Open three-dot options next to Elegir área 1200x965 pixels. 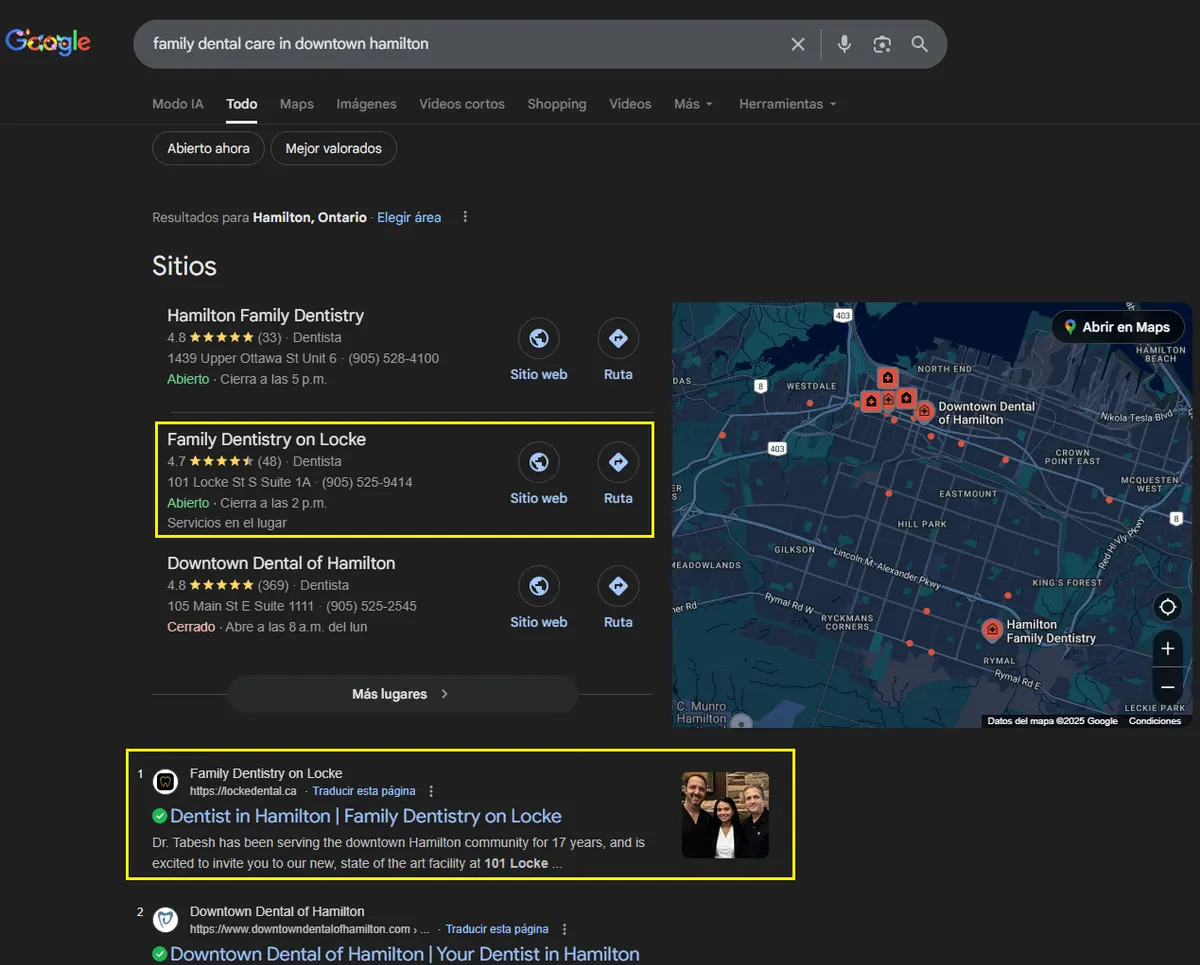pyautogui.click(x=465, y=217)
